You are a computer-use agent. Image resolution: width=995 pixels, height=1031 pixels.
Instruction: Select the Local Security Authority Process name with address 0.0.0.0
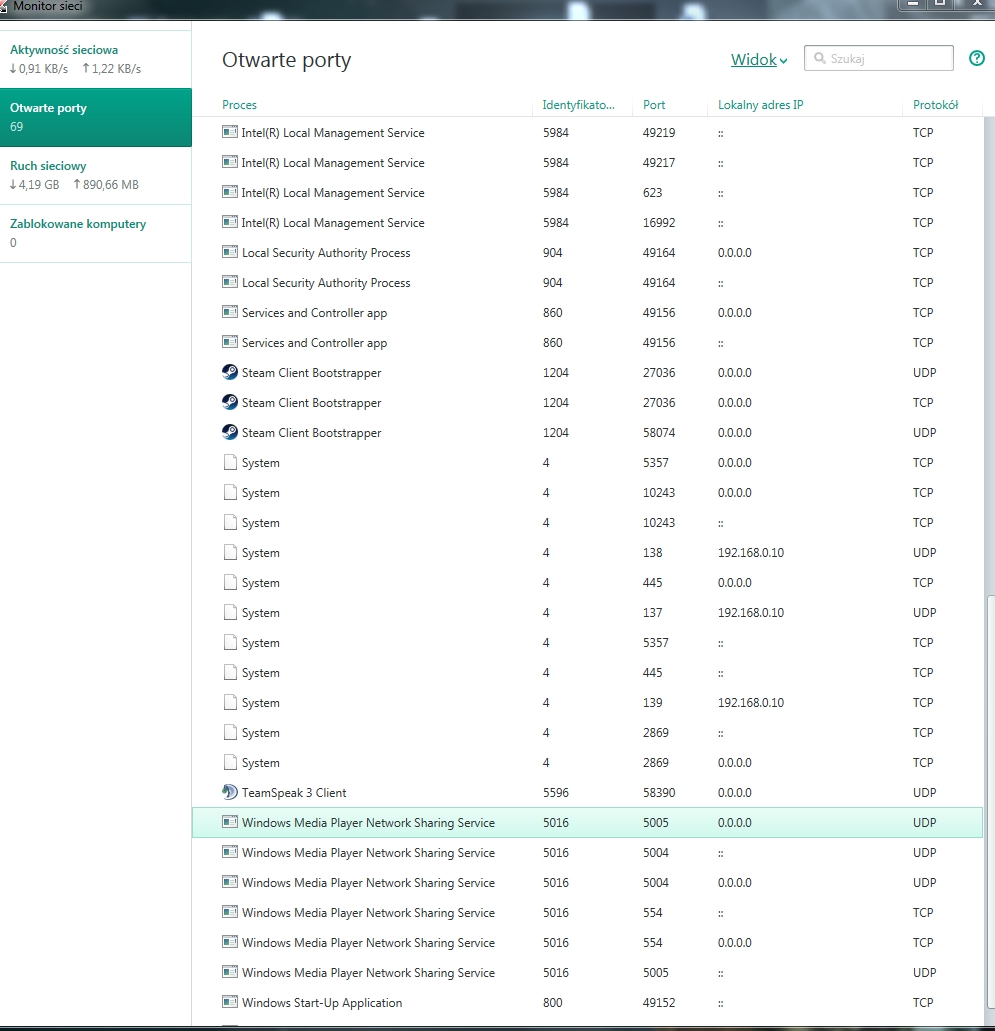click(x=326, y=252)
